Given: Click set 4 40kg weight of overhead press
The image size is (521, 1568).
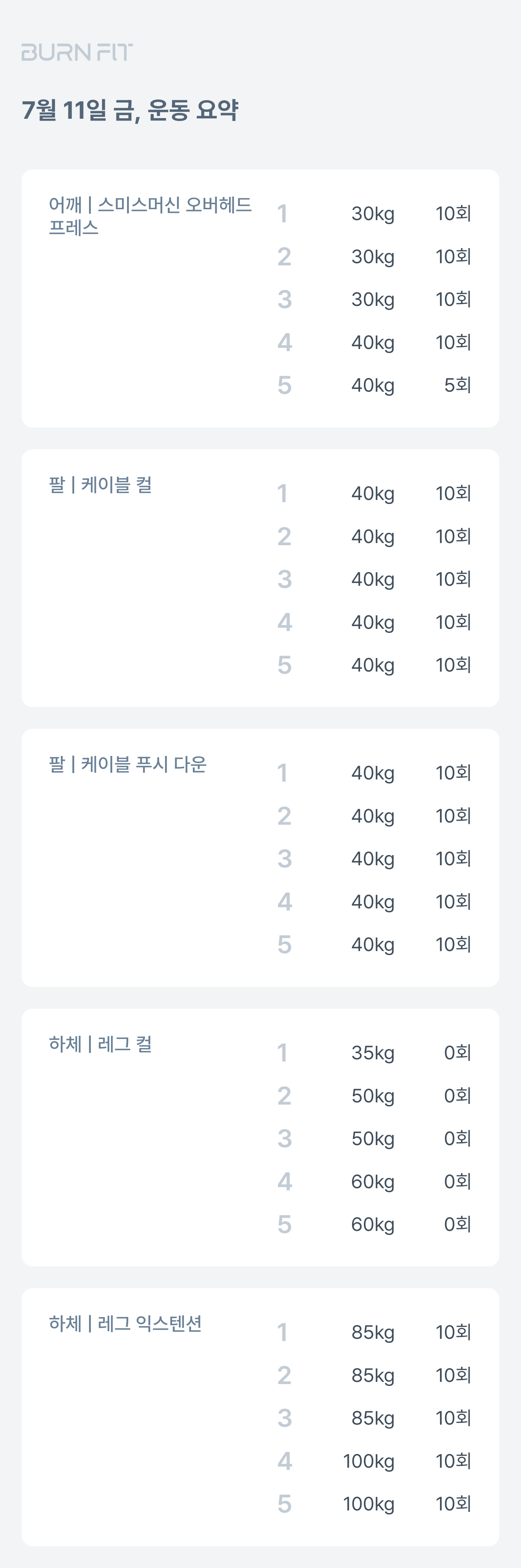Looking at the screenshot, I should coord(373,342).
